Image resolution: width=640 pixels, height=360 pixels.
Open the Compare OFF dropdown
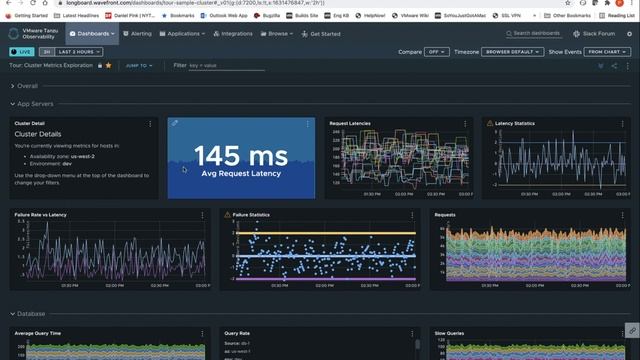point(436,52)
